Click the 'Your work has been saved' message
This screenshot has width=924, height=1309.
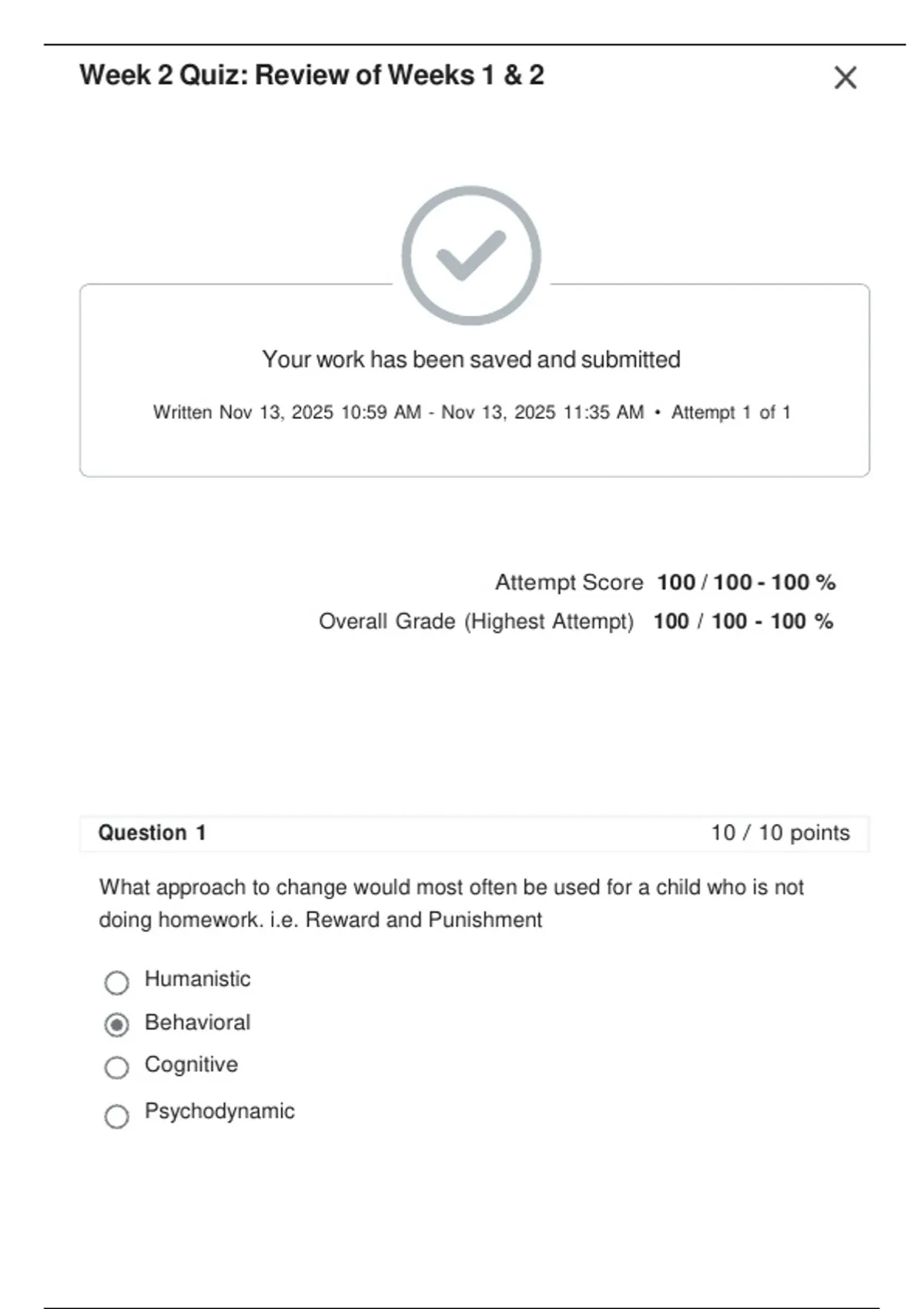pos(470,360)
